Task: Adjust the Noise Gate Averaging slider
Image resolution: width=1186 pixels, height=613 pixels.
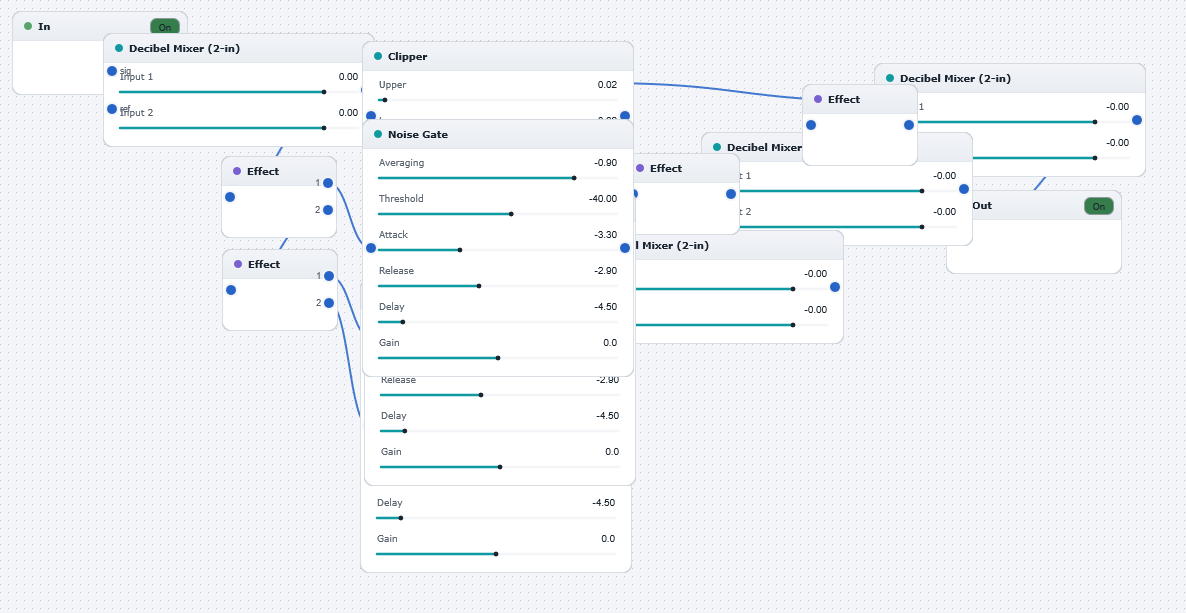Action: click(498, 178)
